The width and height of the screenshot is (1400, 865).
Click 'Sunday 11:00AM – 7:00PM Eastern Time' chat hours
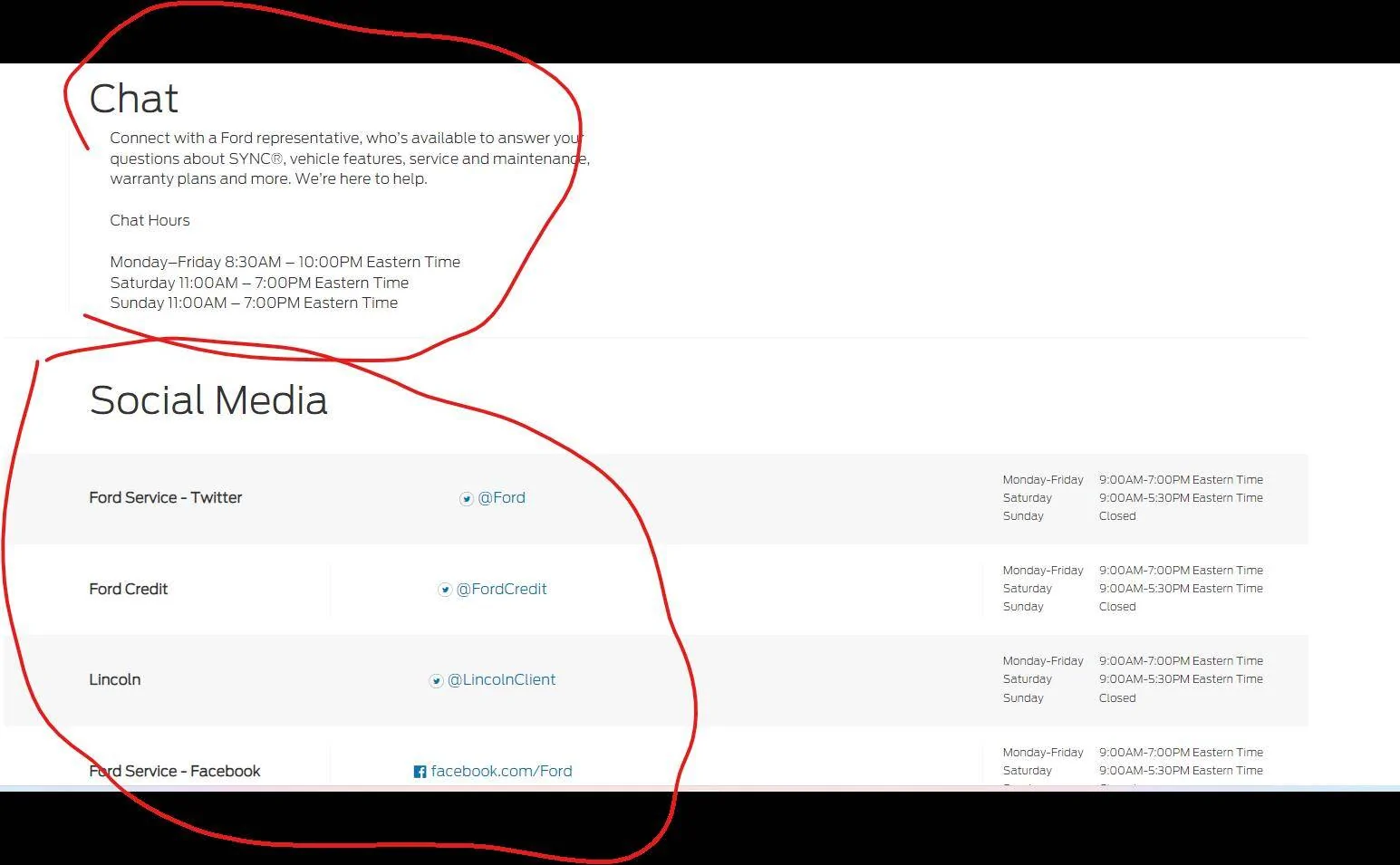click(x=254, y=303)
